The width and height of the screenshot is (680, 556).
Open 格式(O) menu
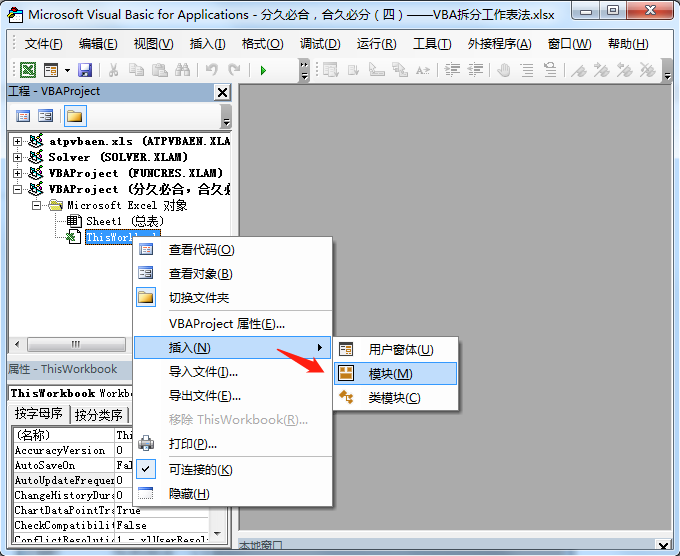[x=262, y=44]
